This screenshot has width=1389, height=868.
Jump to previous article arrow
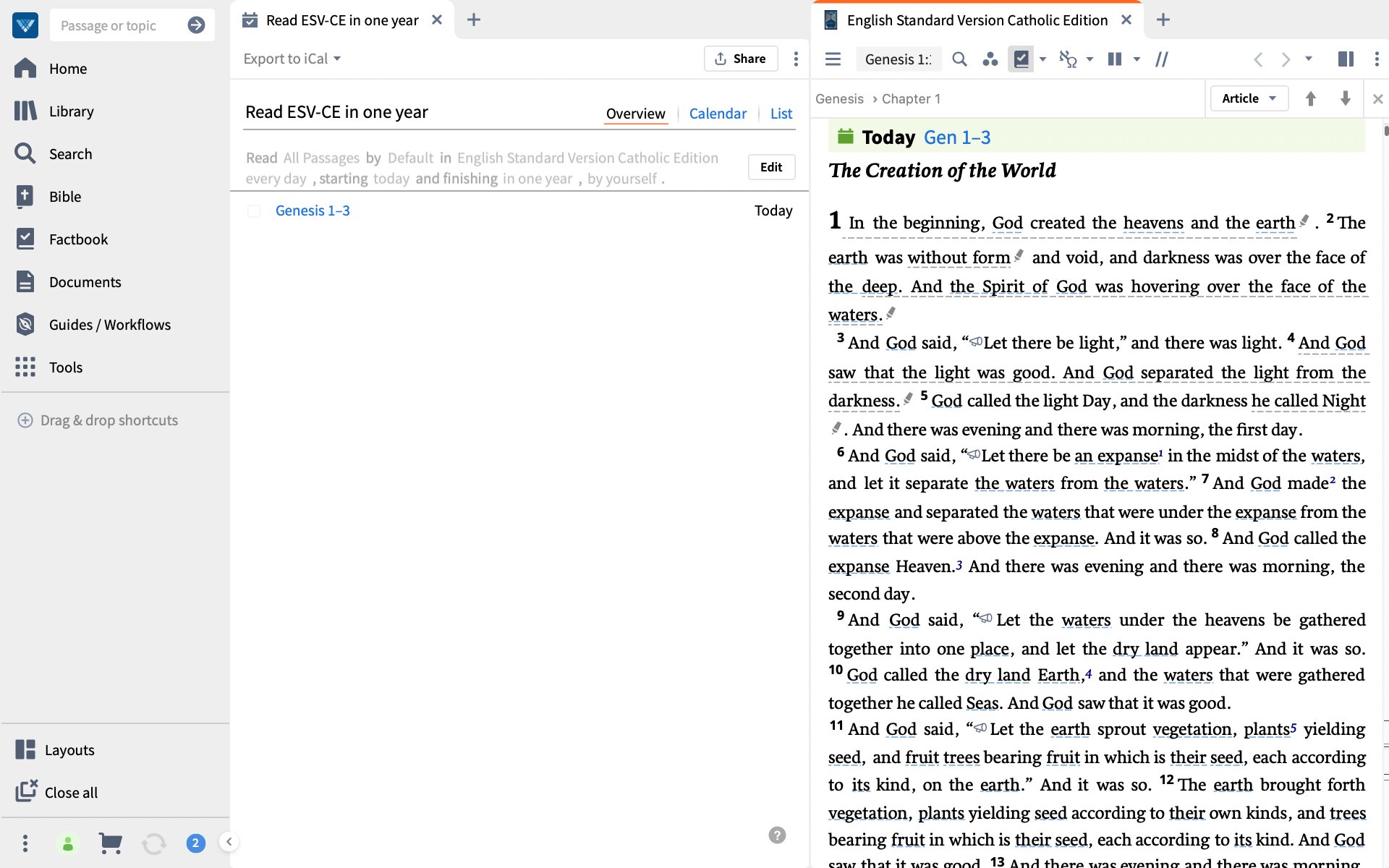(1310, 98)
